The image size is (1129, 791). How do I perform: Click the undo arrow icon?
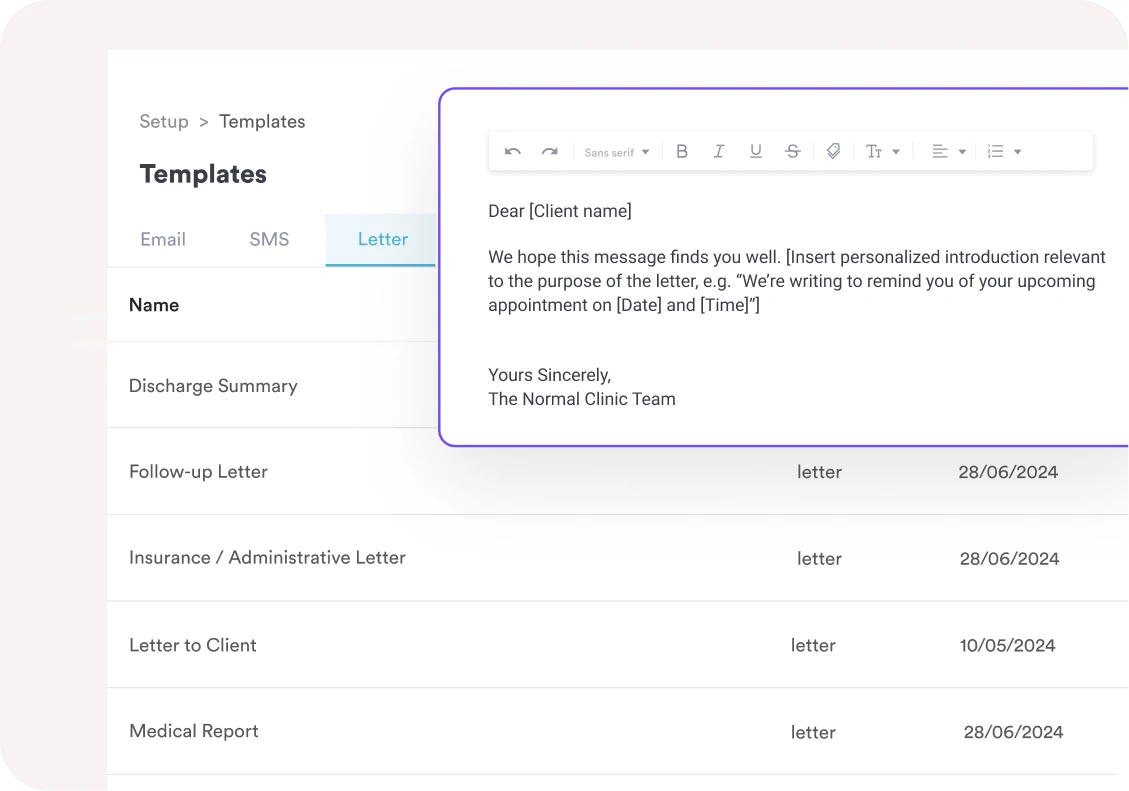[x=513, y=152]
